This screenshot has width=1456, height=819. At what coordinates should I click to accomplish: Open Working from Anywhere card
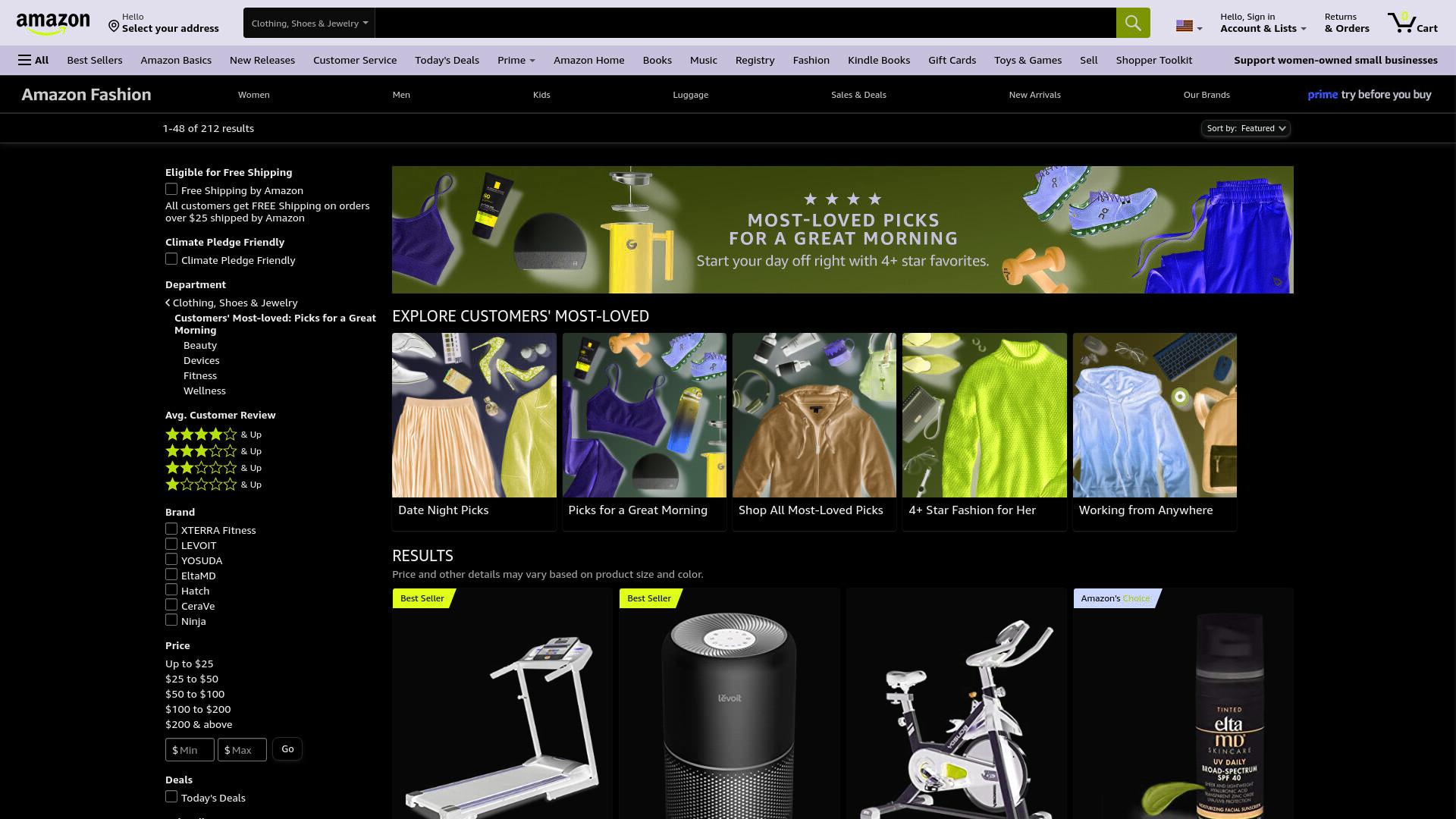[x=1154, y=431]
